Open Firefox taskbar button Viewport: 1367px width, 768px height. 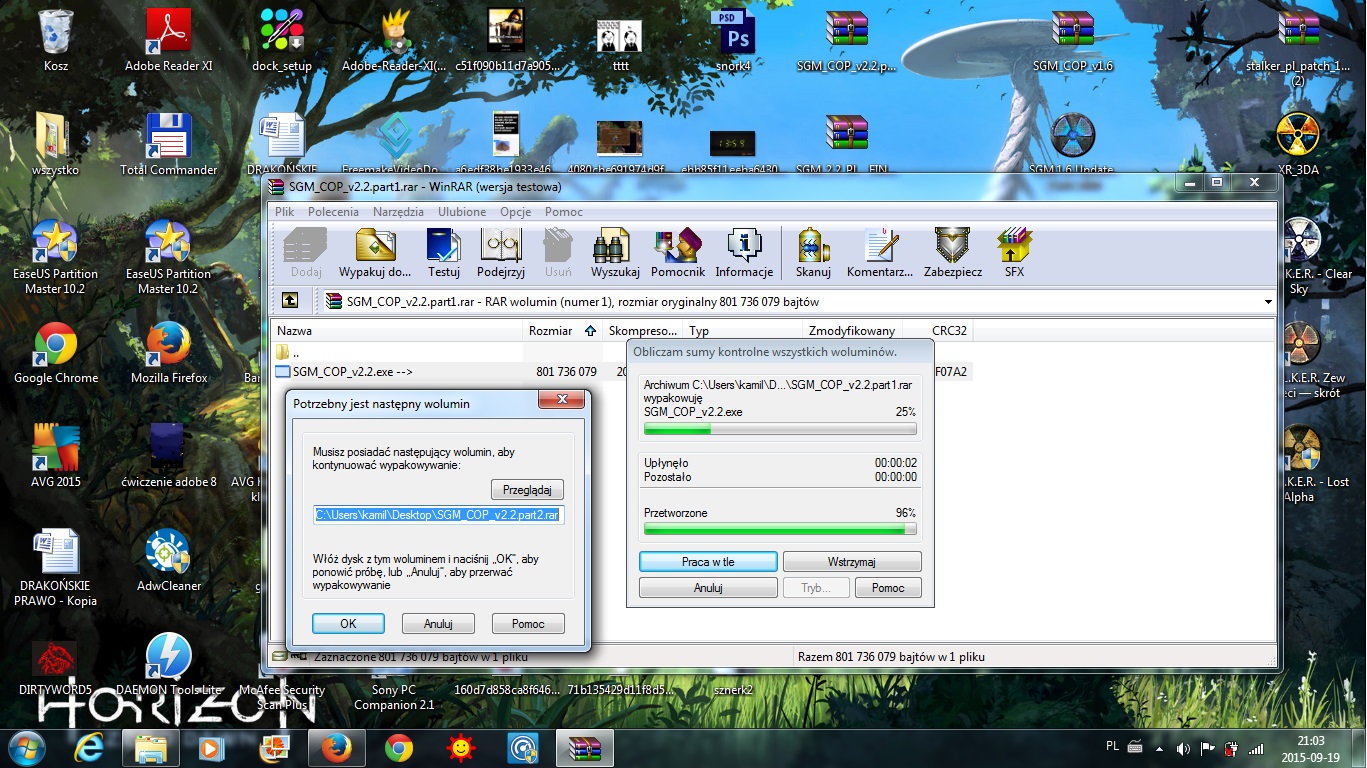336,747
